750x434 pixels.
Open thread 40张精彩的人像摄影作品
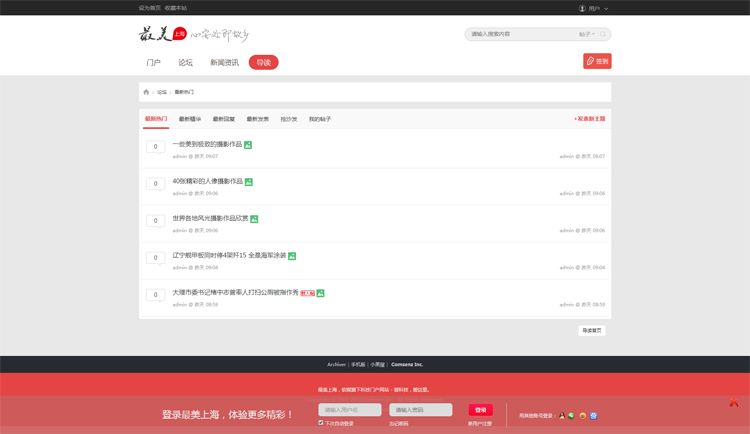[208, 181]
